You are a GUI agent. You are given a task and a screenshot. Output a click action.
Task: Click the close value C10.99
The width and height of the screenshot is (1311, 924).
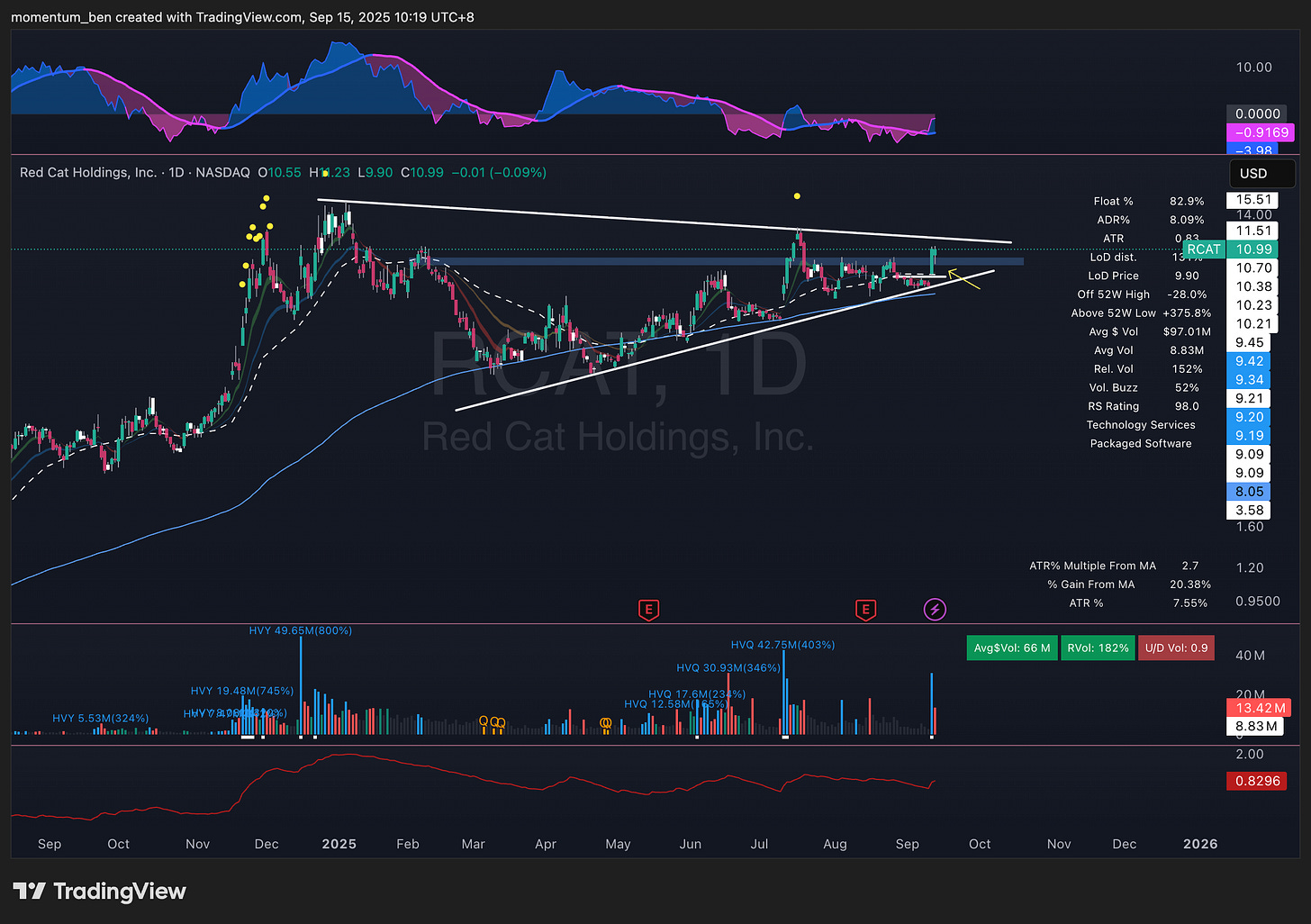pos(422,172)
